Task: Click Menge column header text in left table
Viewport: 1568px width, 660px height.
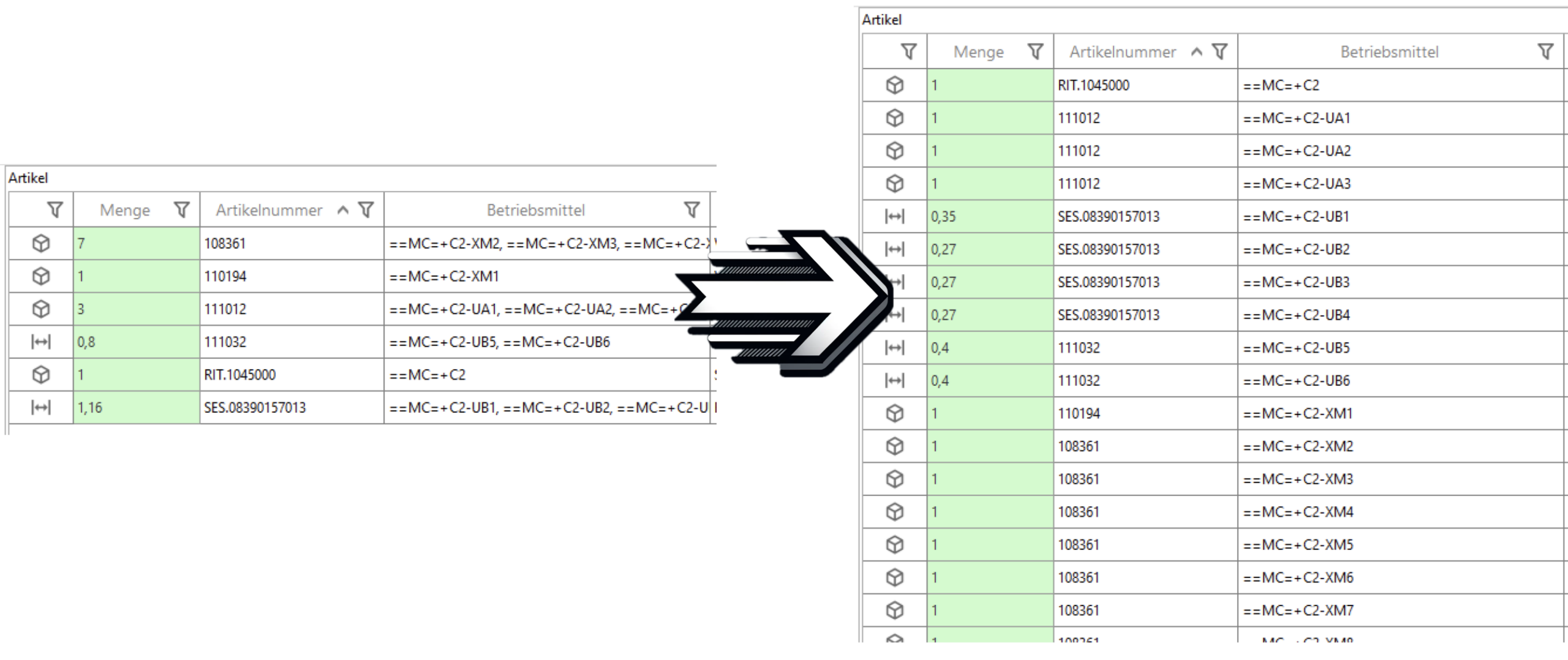Action: 125,210
